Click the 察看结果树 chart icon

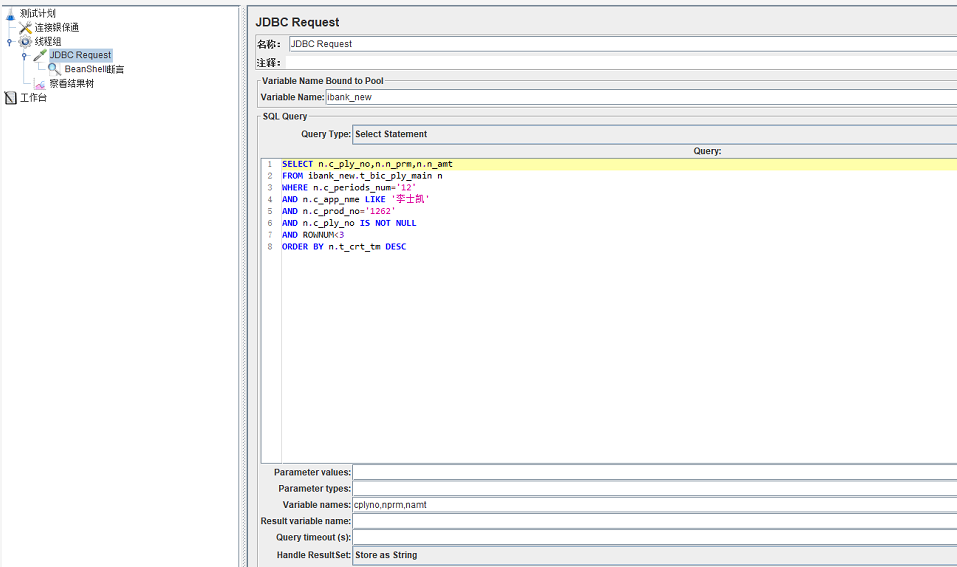point(40,84)
